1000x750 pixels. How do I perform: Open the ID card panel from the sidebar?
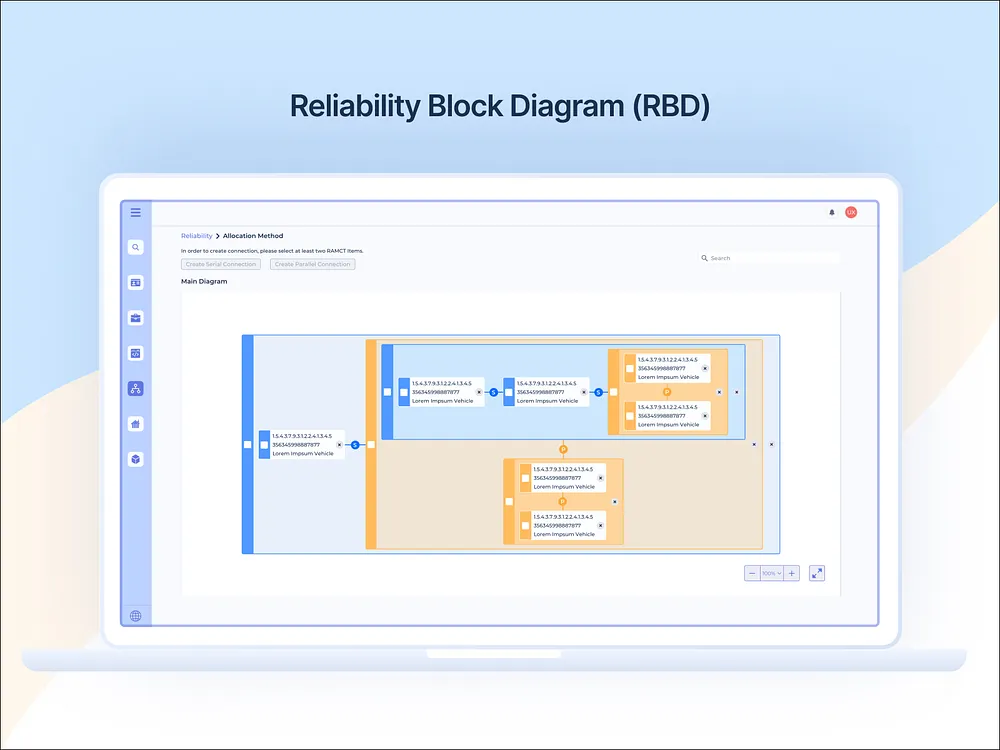(135, 282)
